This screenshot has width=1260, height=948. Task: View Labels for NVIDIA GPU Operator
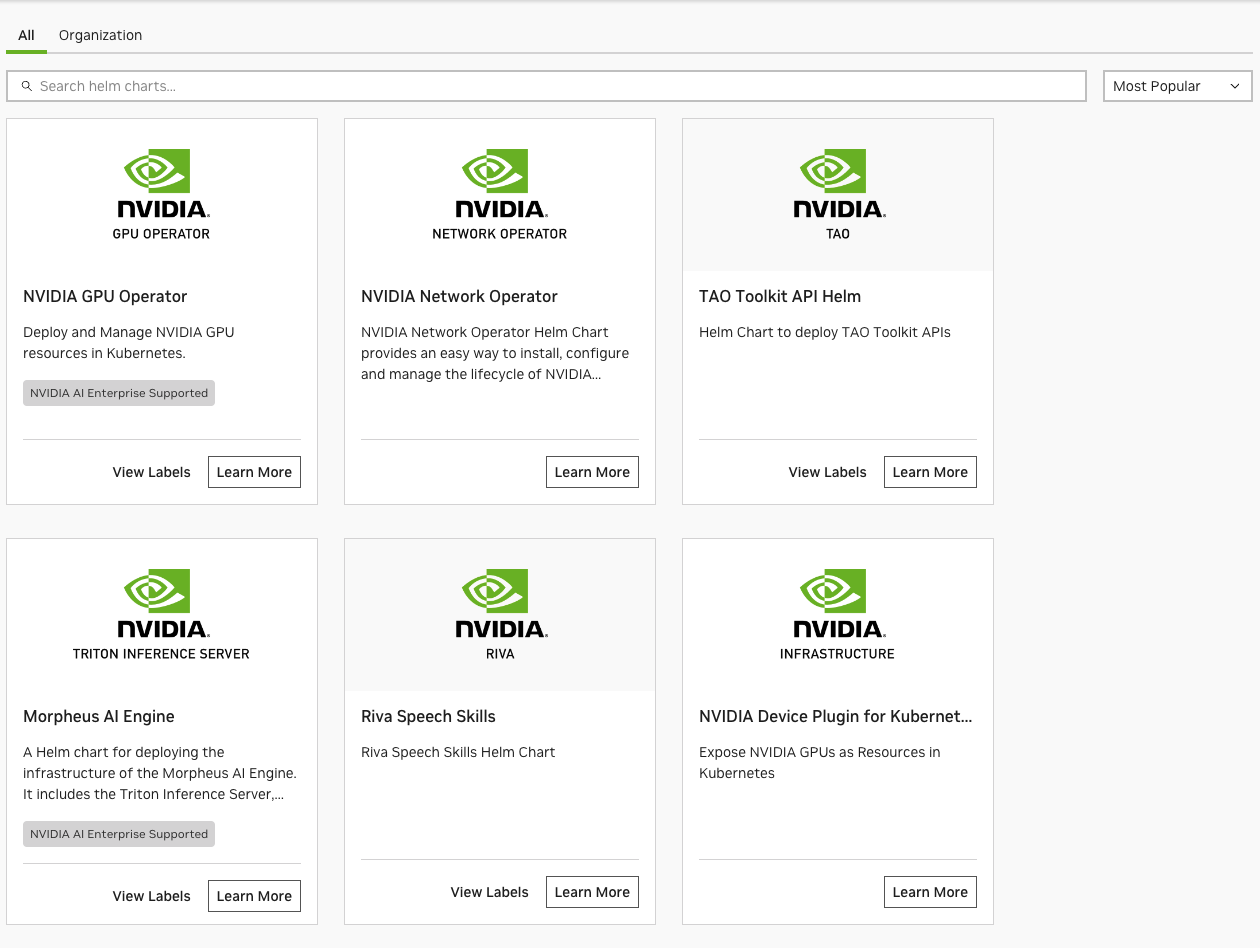pyautogui.click(x=151, y=472)
